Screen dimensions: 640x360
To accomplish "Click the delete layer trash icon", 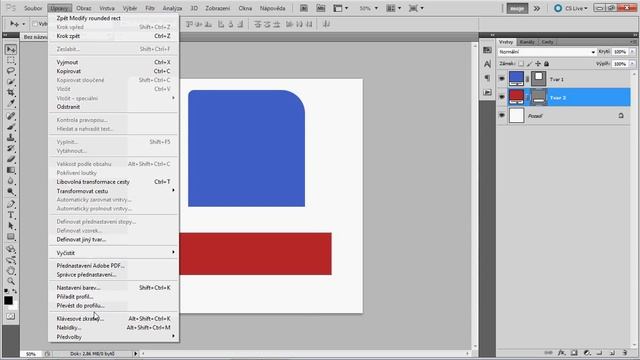I will tap(625, 353).
